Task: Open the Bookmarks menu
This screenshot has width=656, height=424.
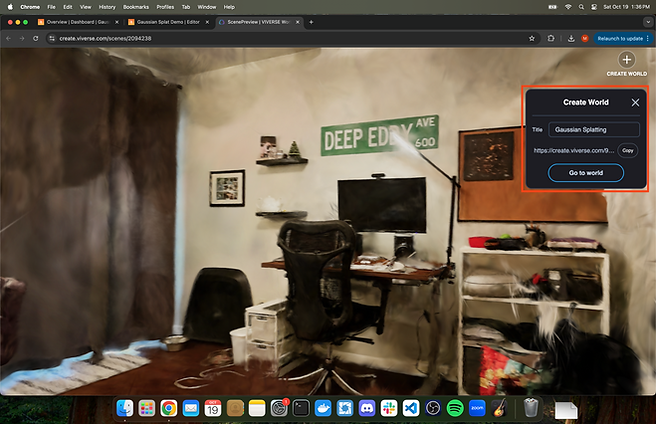Action: (137, 6)
